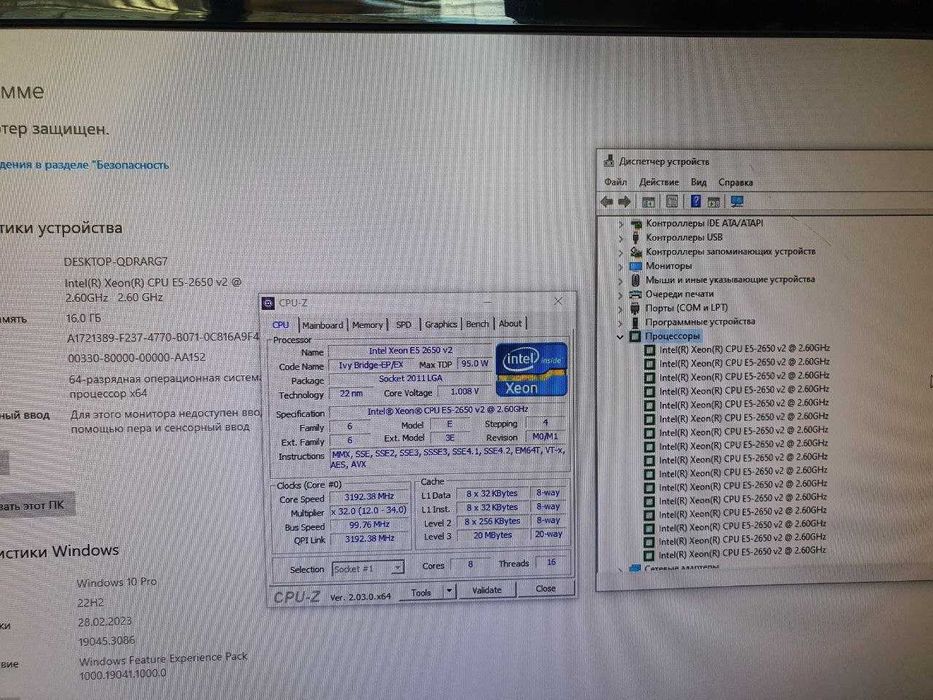Expand Контроллеры USB node
This screenshot has width=933, height=700.
621,238
